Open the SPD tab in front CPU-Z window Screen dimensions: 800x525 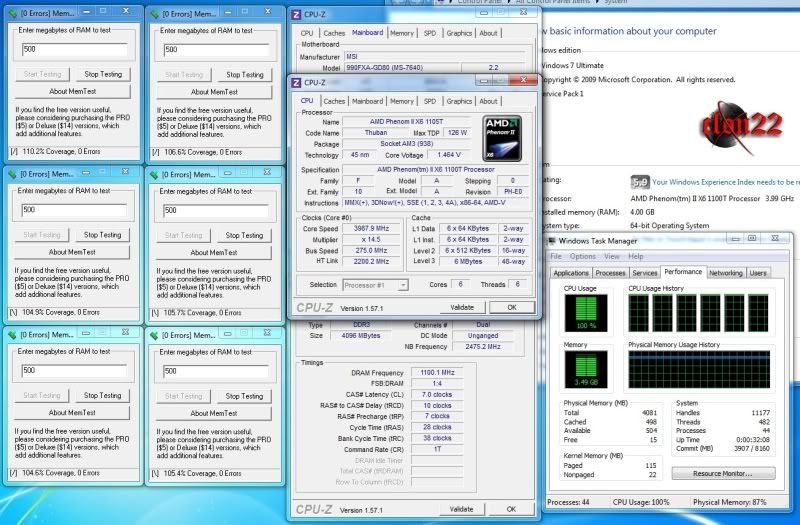click(430, 101)
